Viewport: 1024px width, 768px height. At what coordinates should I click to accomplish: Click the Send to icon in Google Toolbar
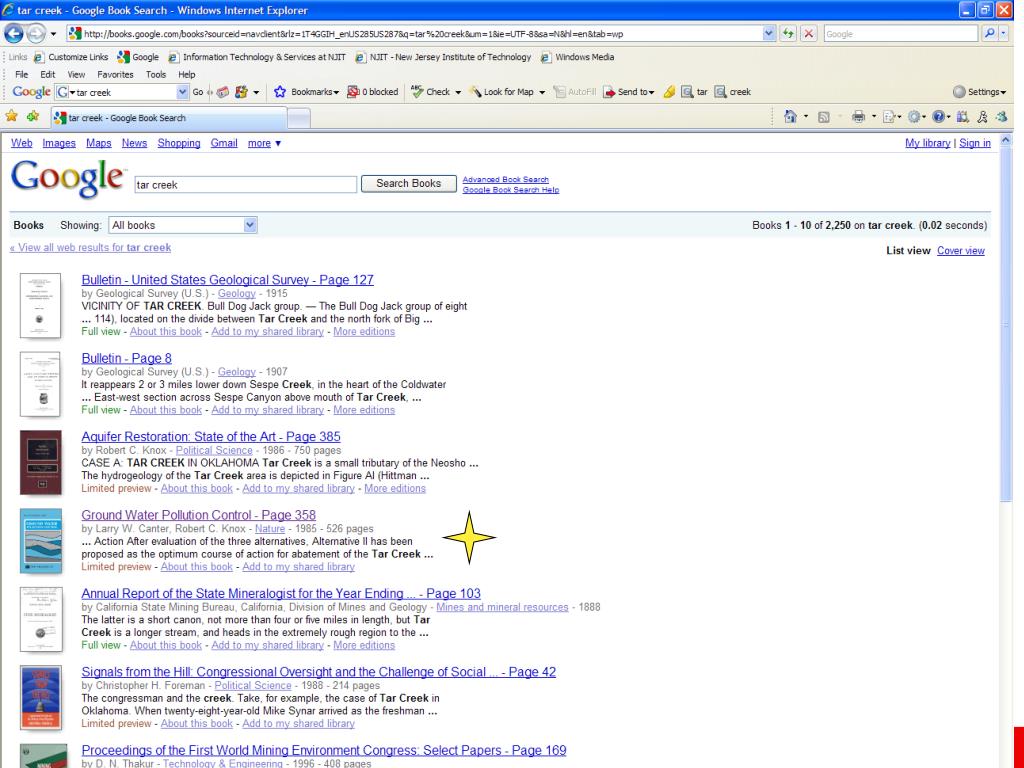[x=609, y=92]
